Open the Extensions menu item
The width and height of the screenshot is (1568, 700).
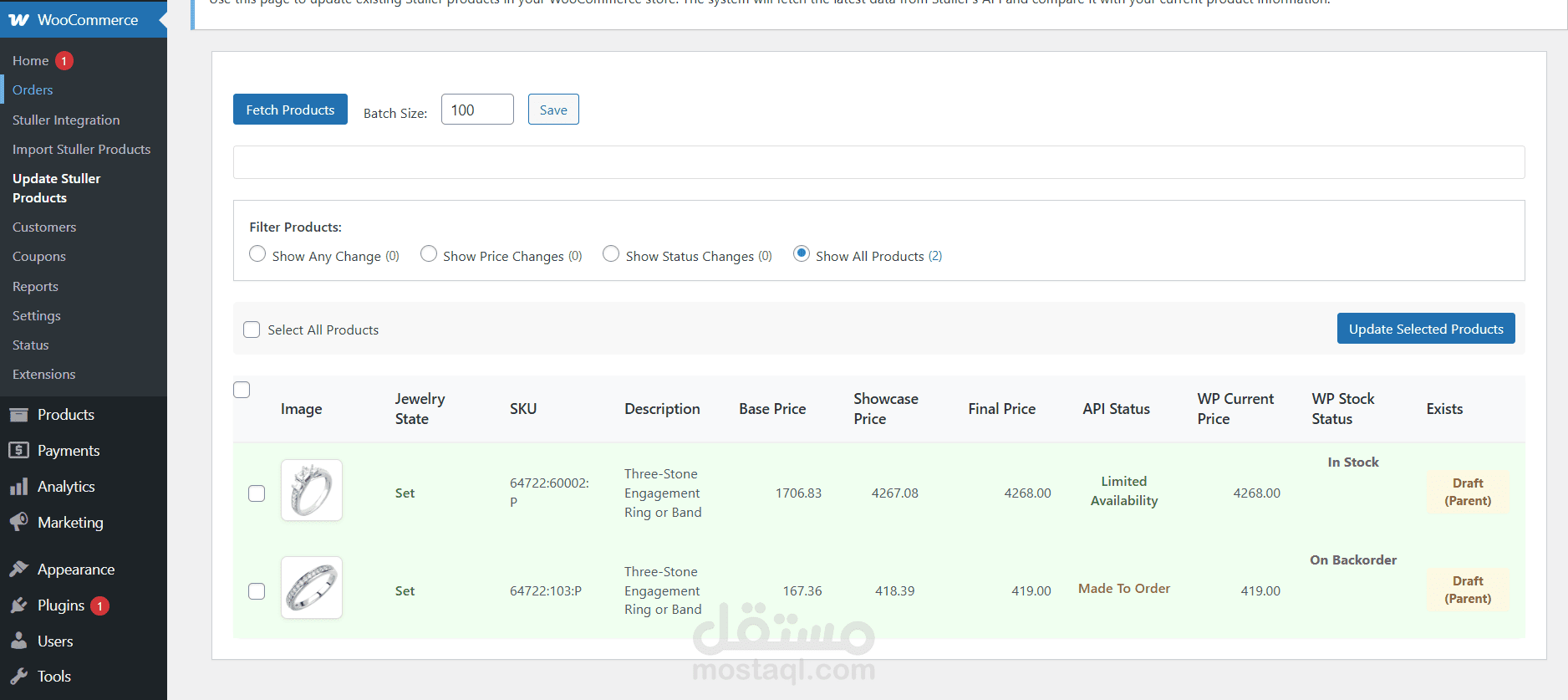[44, 374]
